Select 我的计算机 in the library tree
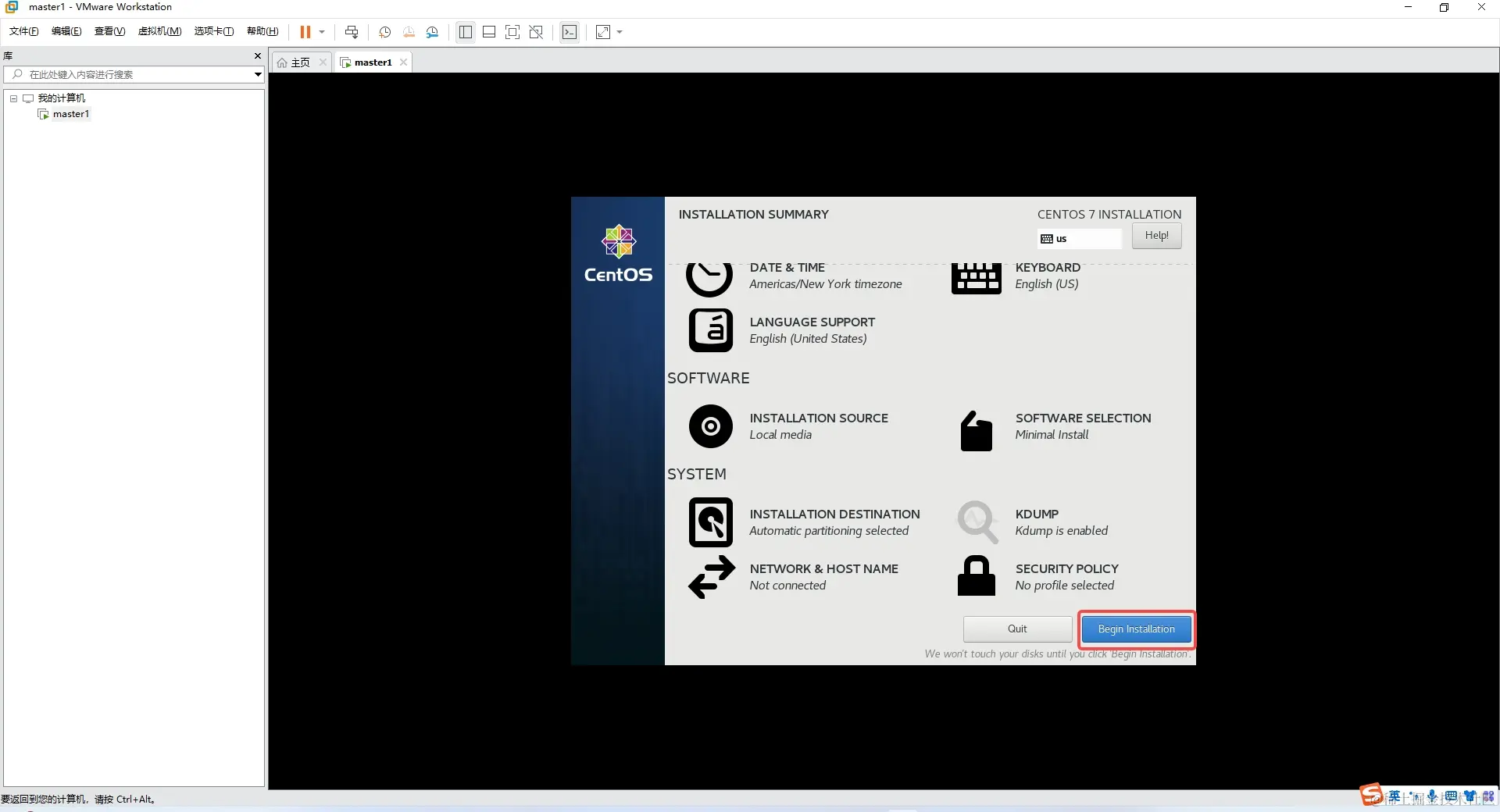 [61, 98]
